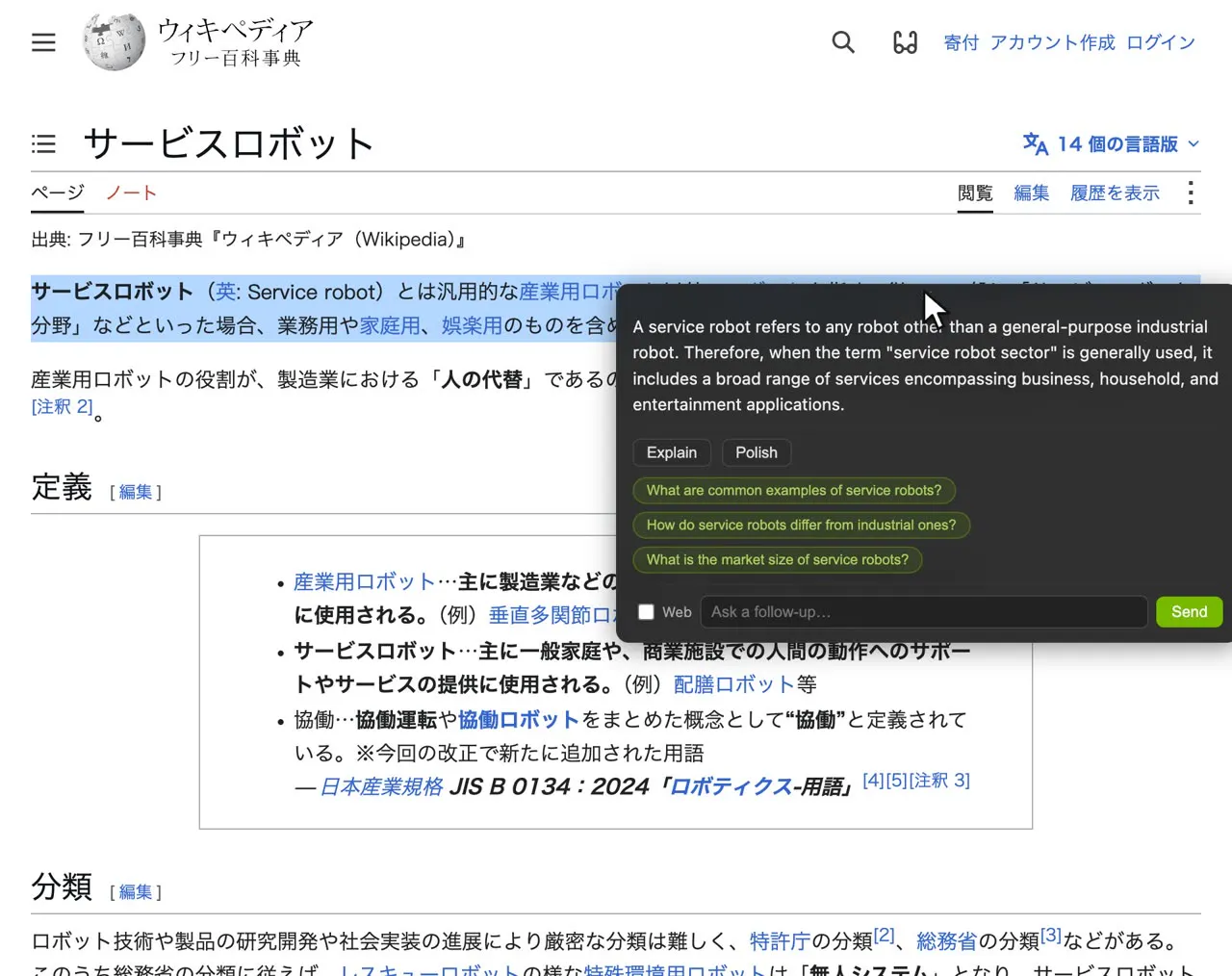1232x976 pixels.
Task: Choose suggestion comparing service and industrial robots
Action: point(802,525)
